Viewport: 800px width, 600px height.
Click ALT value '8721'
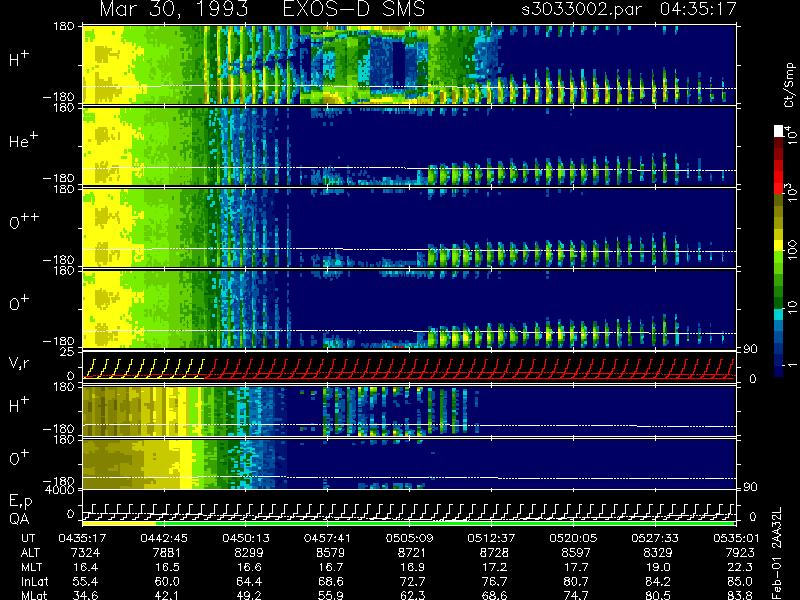tap(412, 553)
